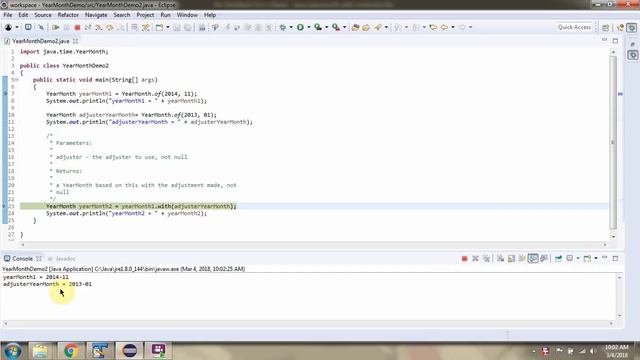Click the Back navigation arrow icon
The image size is (640, 360).
[444, 27]
